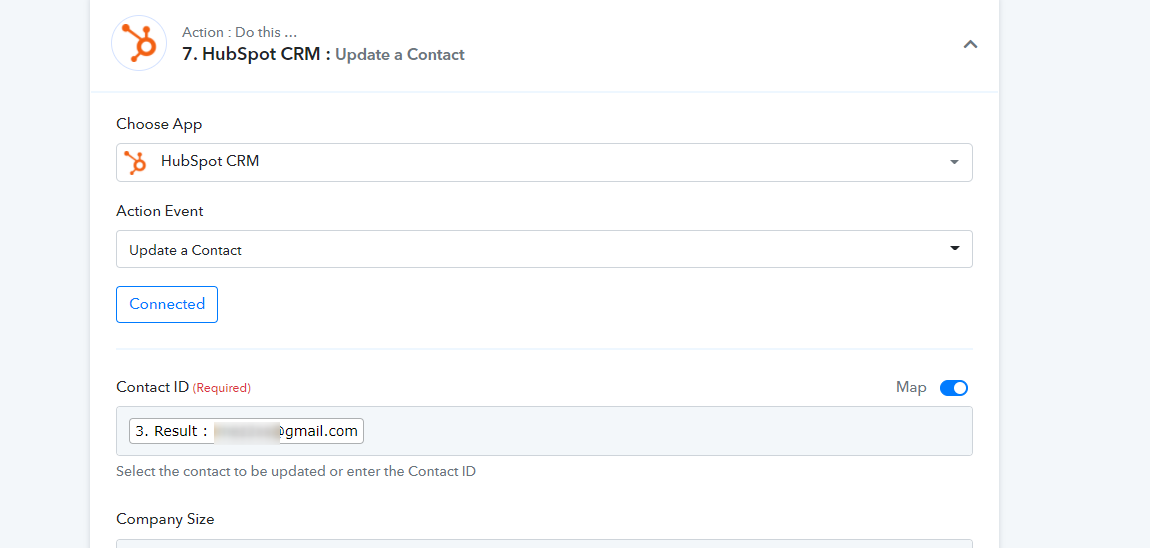Image resolution: width=1150 pixels, height=548 pixels.
Task: Click the Update a Contact event field
Action: click(544, 249)
